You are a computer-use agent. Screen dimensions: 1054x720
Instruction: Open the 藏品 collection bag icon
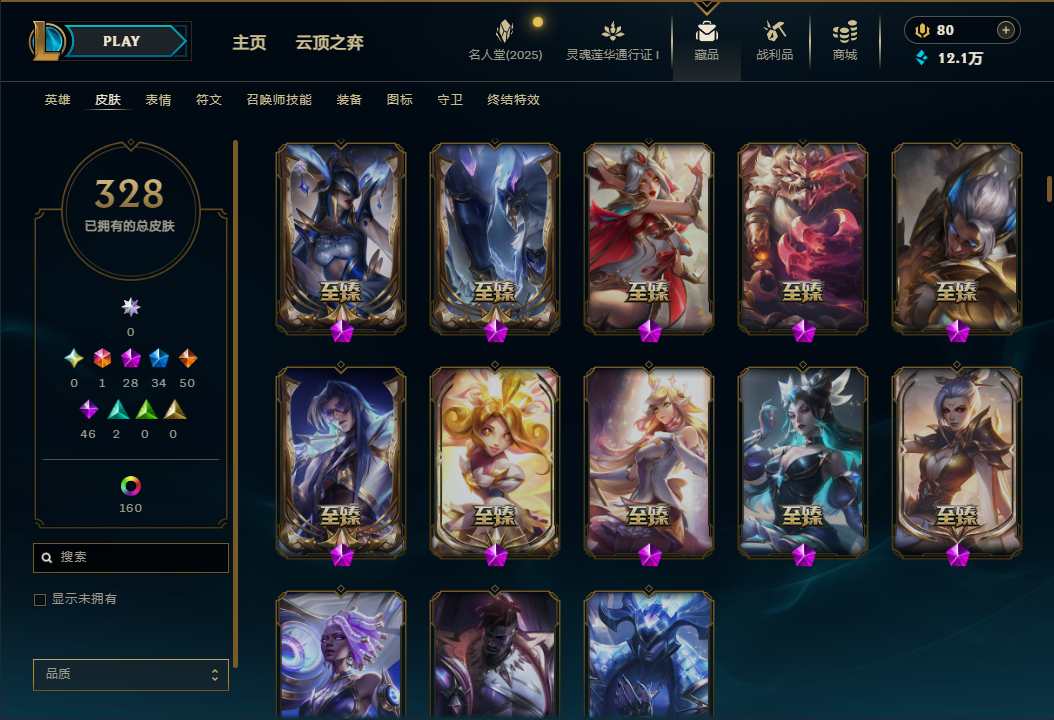tap(706, 31)
